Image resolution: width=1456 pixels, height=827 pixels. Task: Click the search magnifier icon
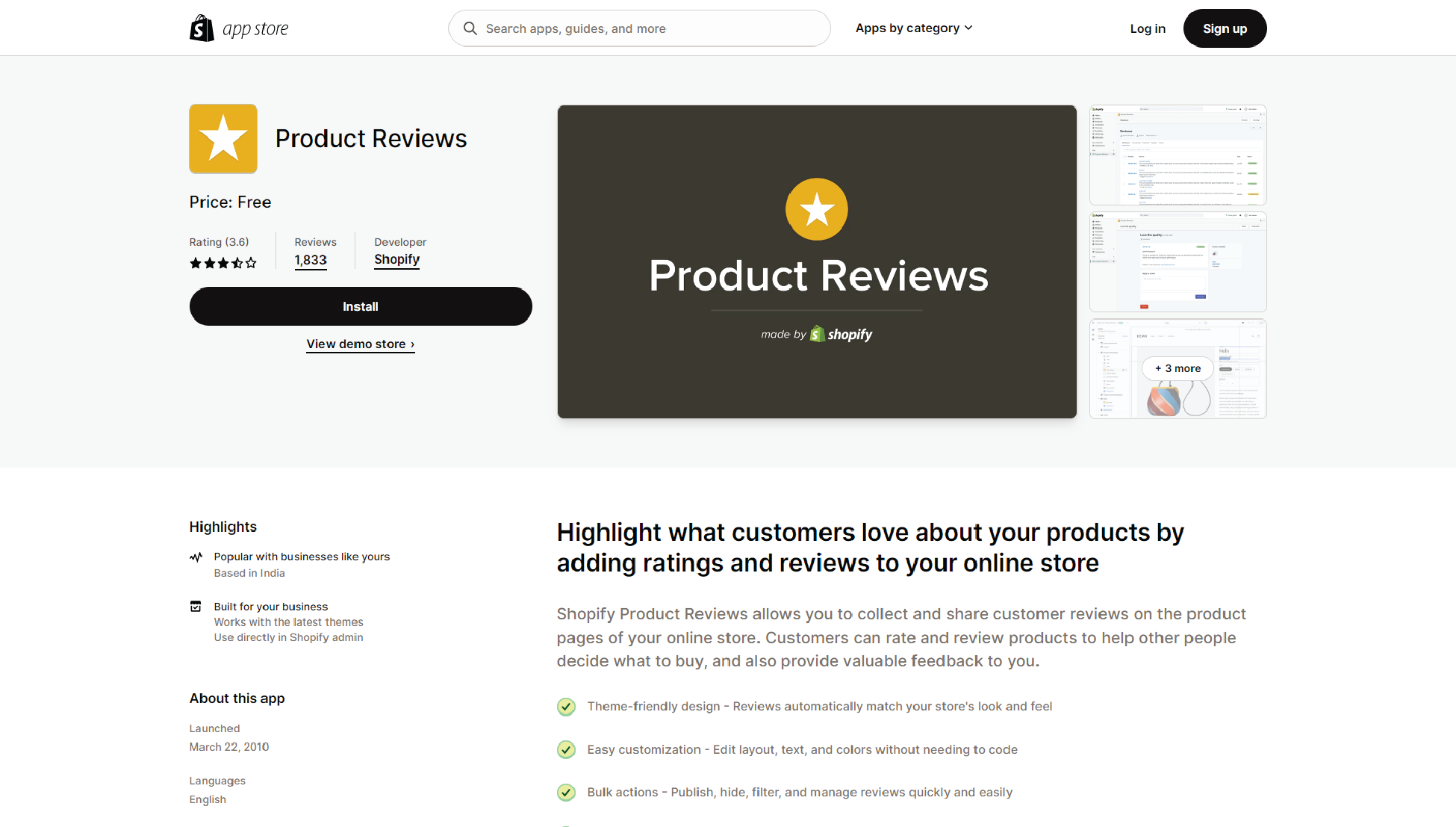(x=470, y=28)
